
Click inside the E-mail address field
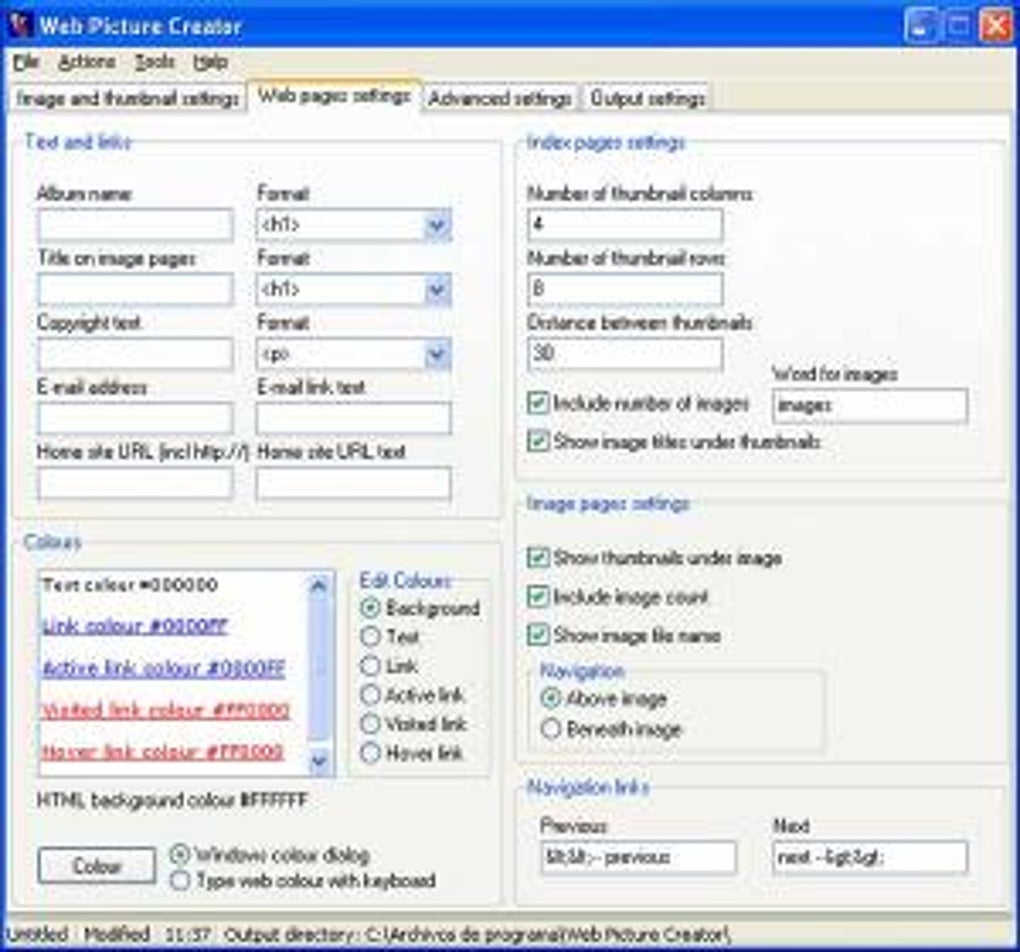coord(135,418)
